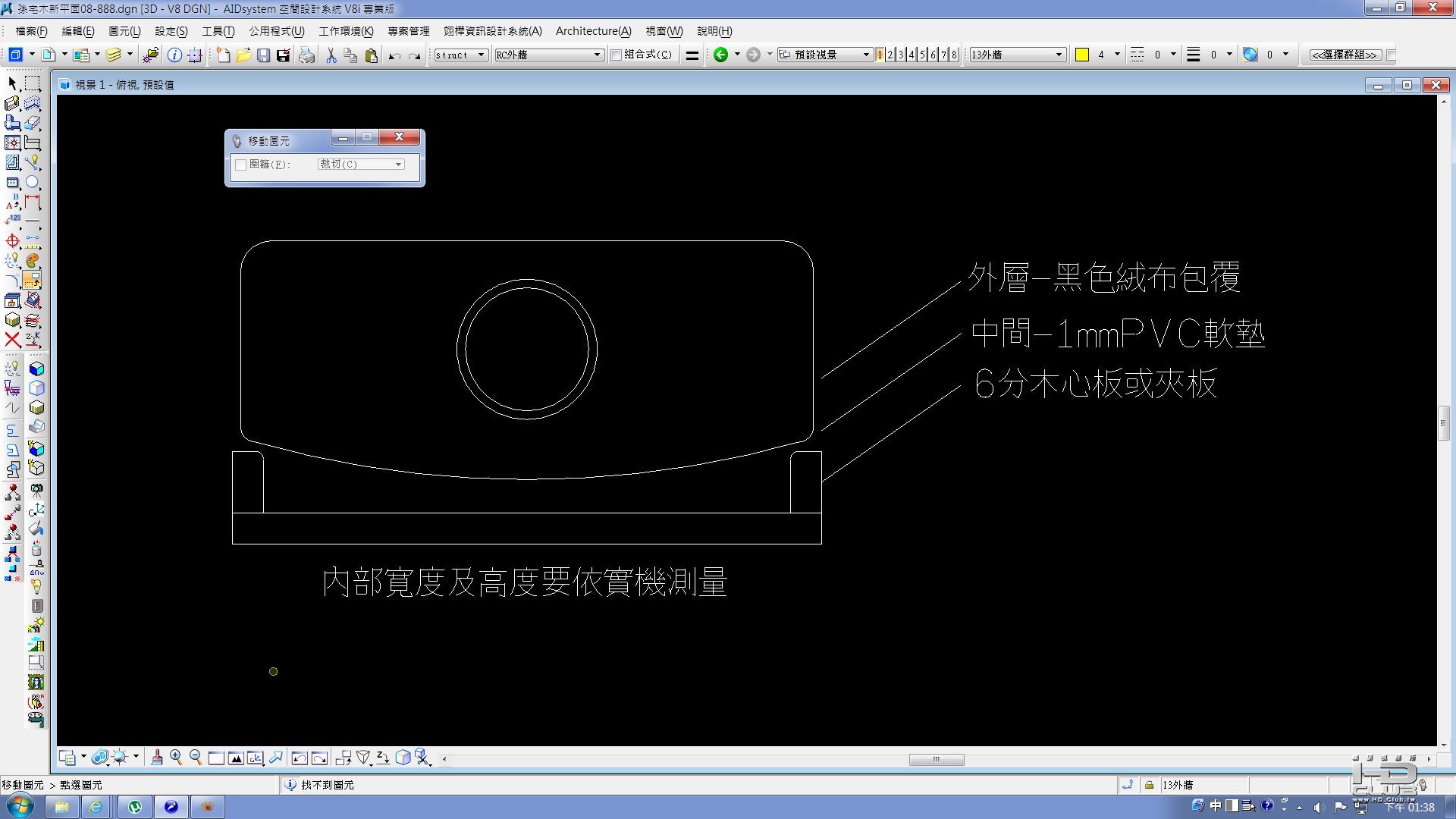Open the 工具(T) menu

(218, 31)
